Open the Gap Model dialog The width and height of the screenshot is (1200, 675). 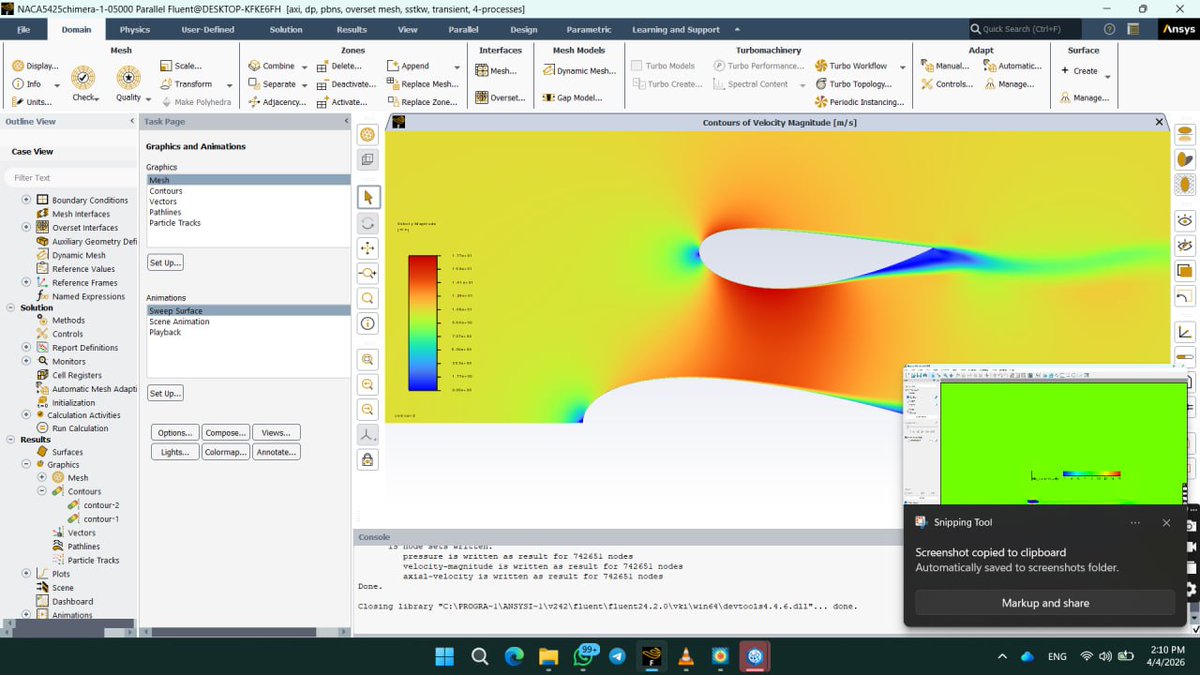pos(572,98)
